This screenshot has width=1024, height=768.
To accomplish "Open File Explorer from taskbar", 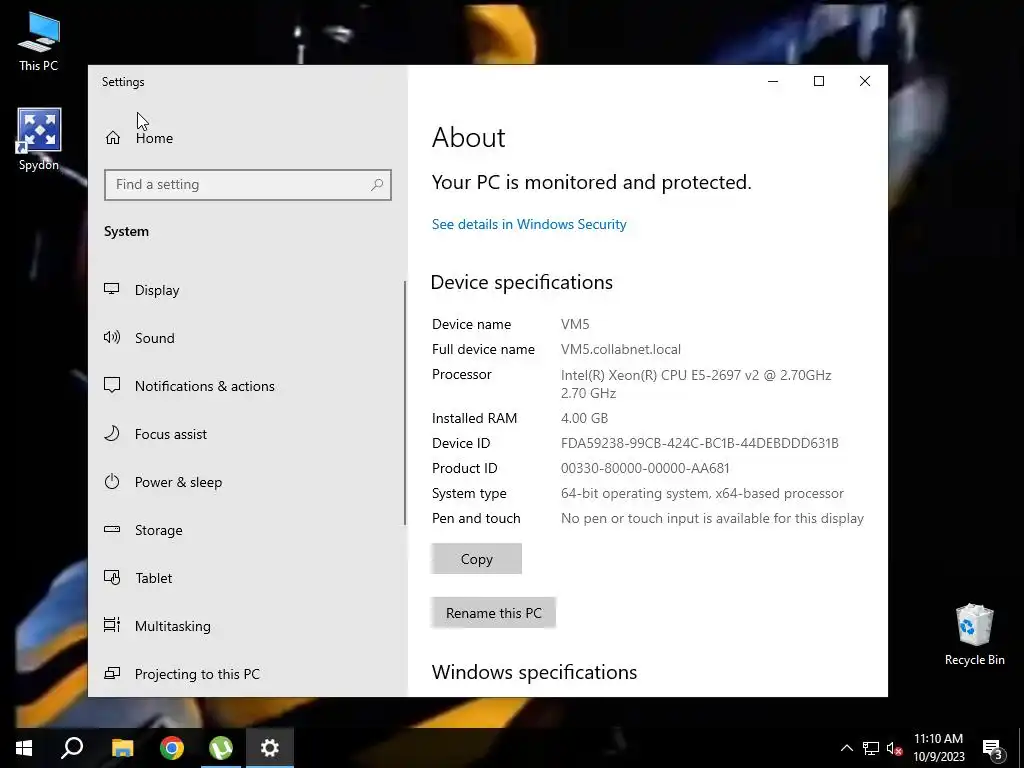I will tap(122, 748).
